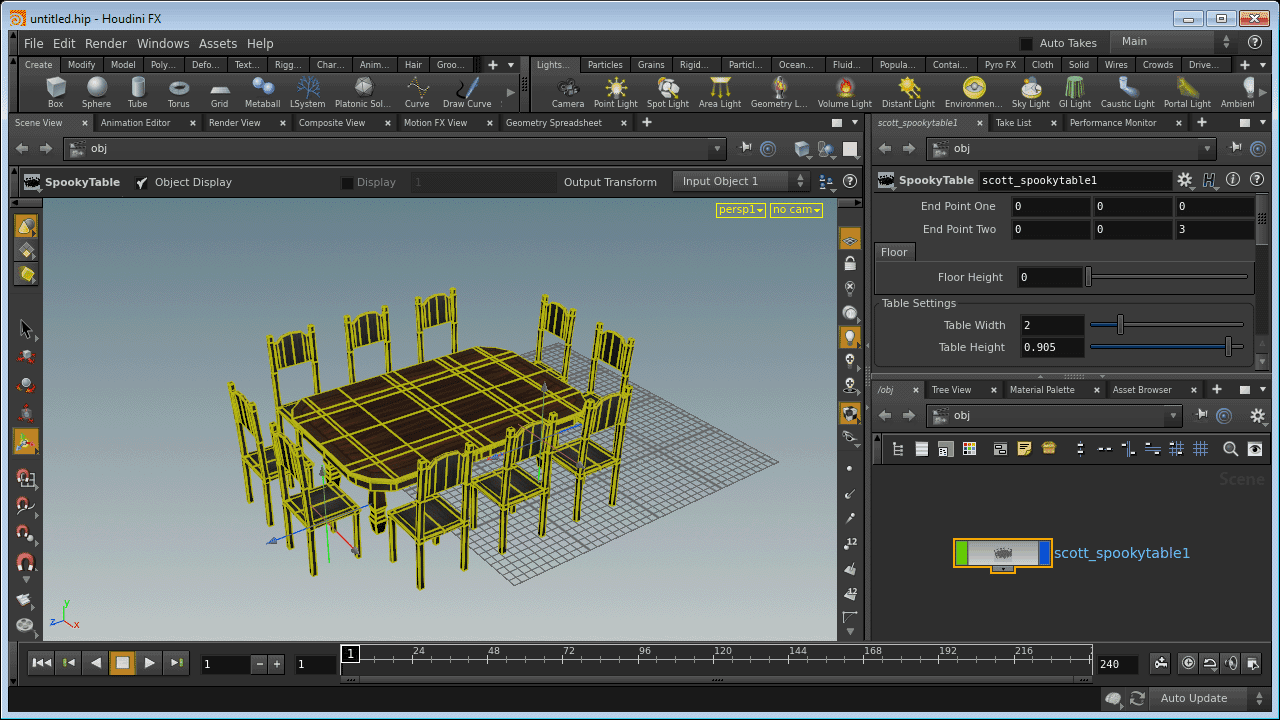Select the LSystem shelf tool

(x=307, y=92)
